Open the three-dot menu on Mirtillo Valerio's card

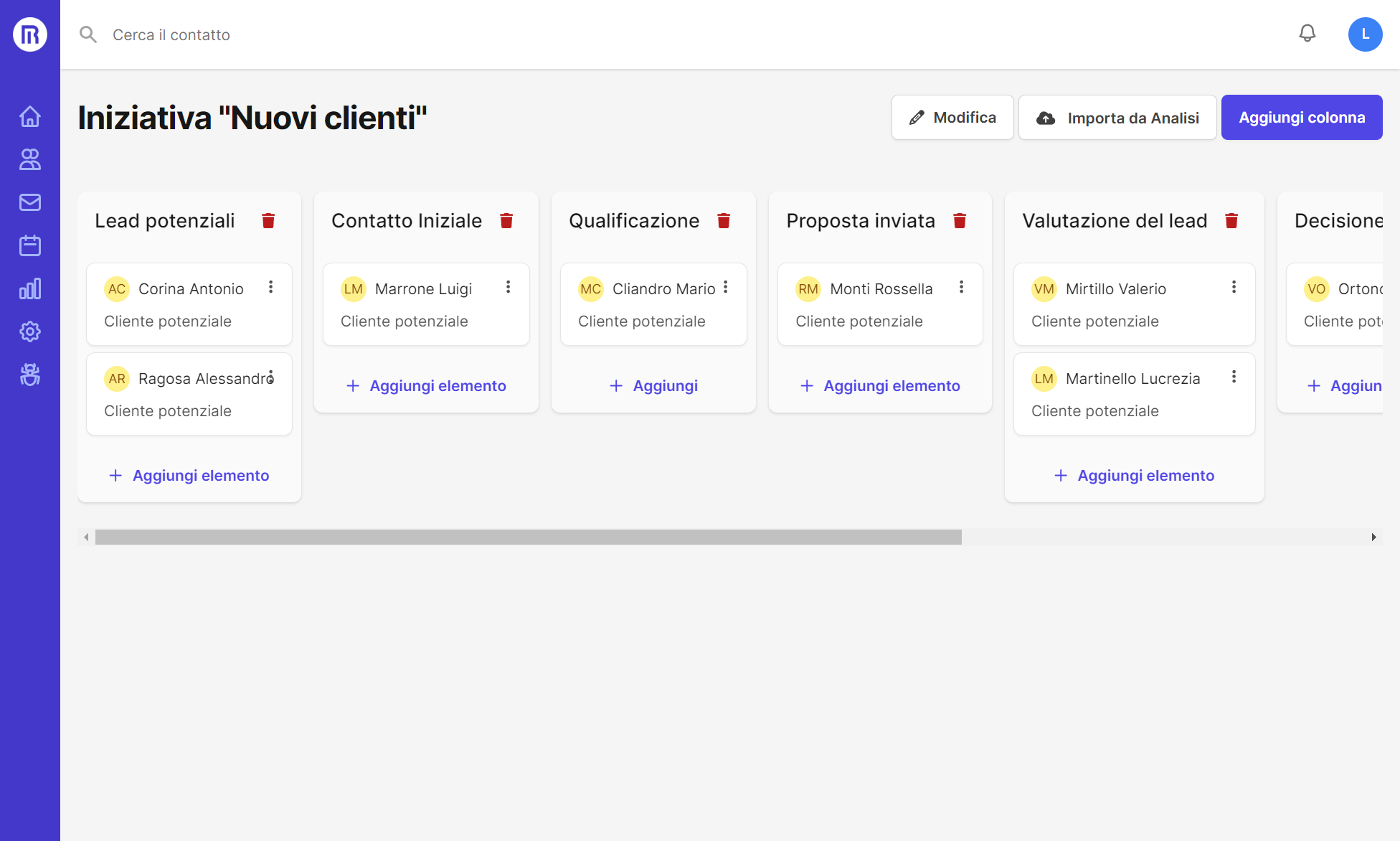tap(1234, 287)
